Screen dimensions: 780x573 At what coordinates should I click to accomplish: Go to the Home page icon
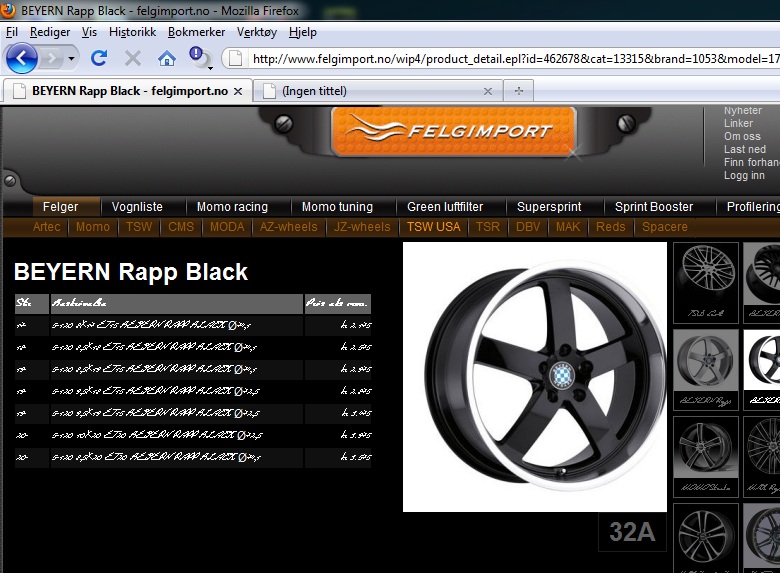[167, 58]
